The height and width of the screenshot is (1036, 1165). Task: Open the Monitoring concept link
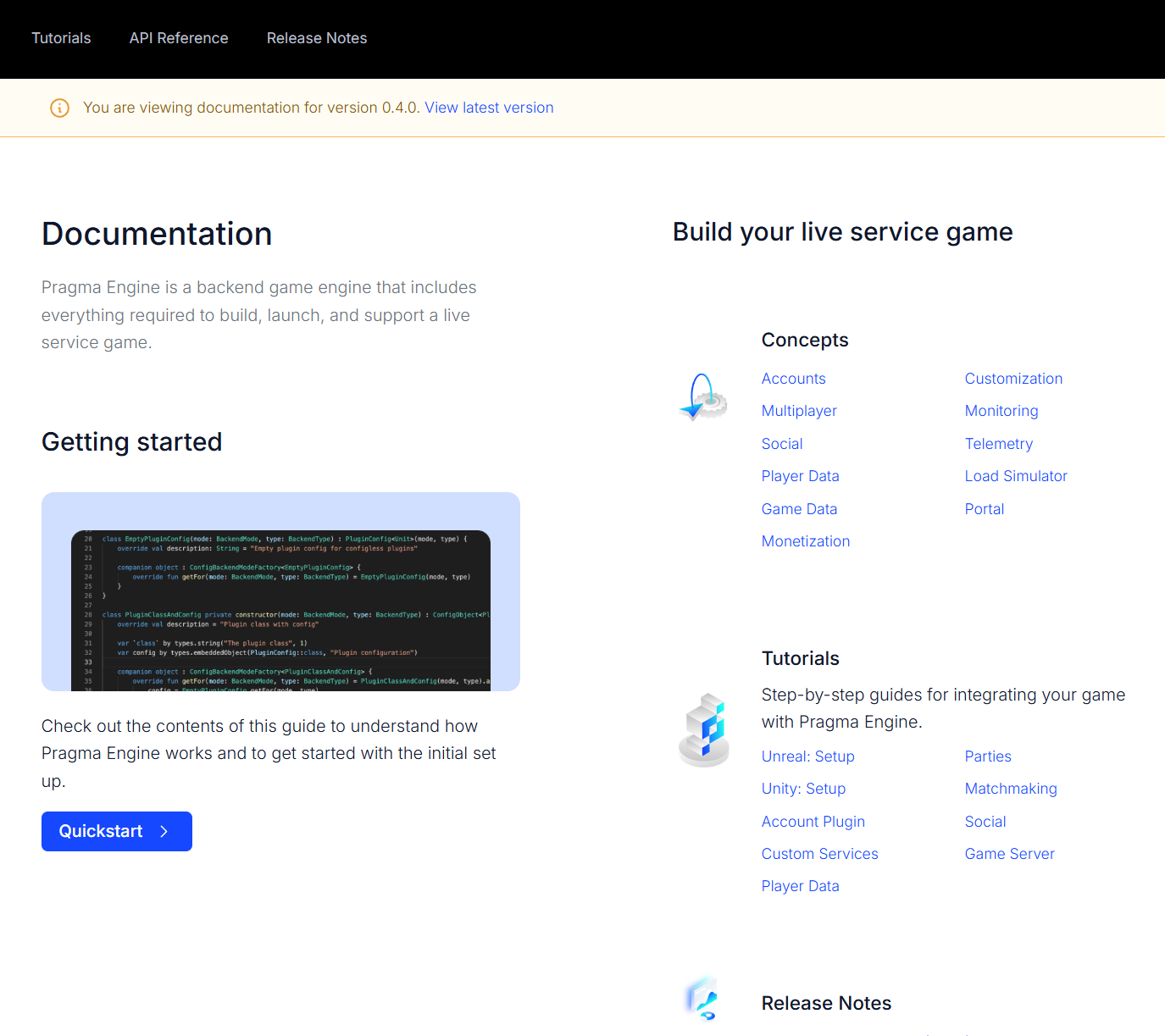pyautogui.click(x=1001, y=411)
